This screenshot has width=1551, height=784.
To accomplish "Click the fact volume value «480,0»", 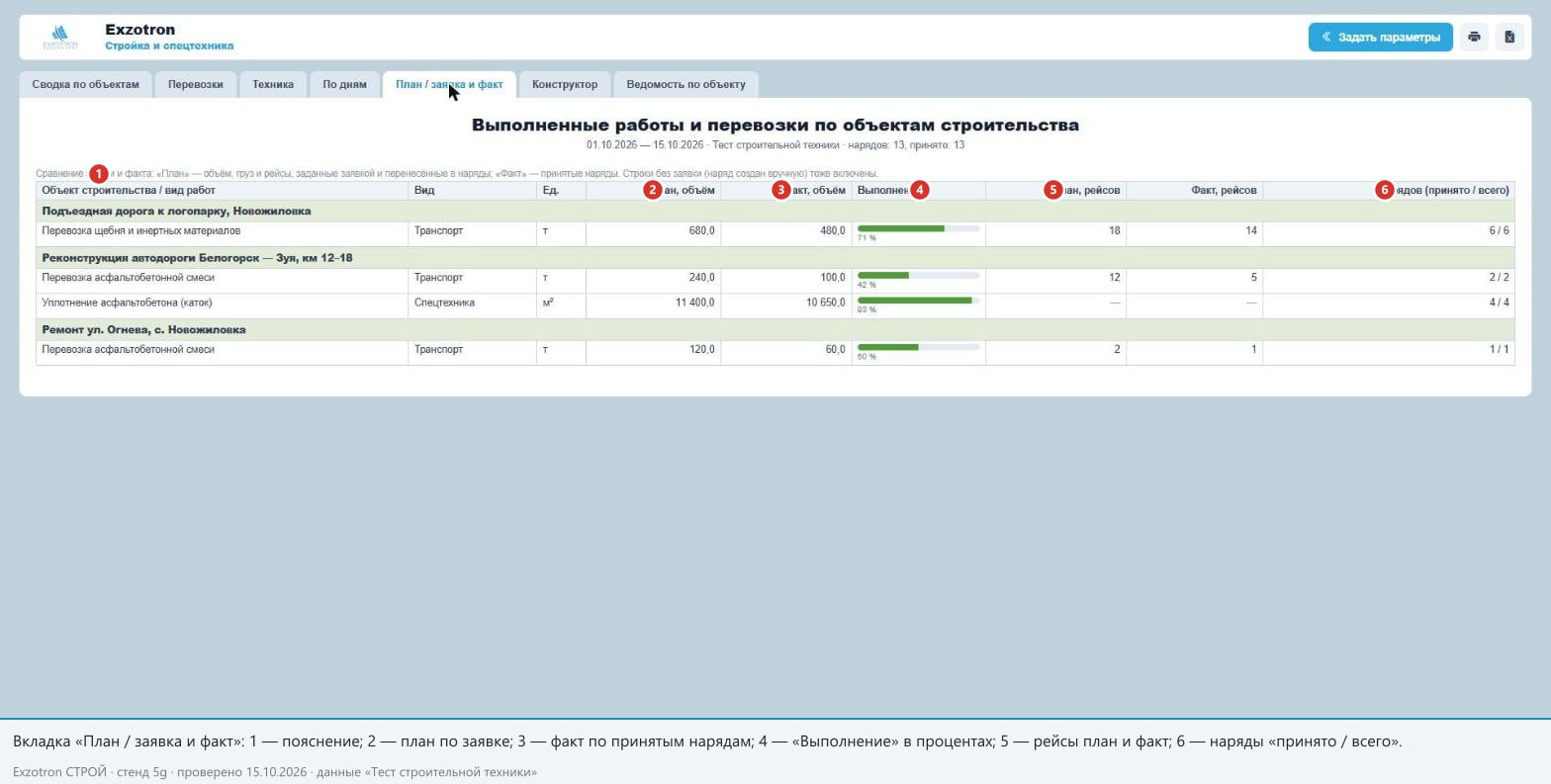I will click(x=832, y=230).
